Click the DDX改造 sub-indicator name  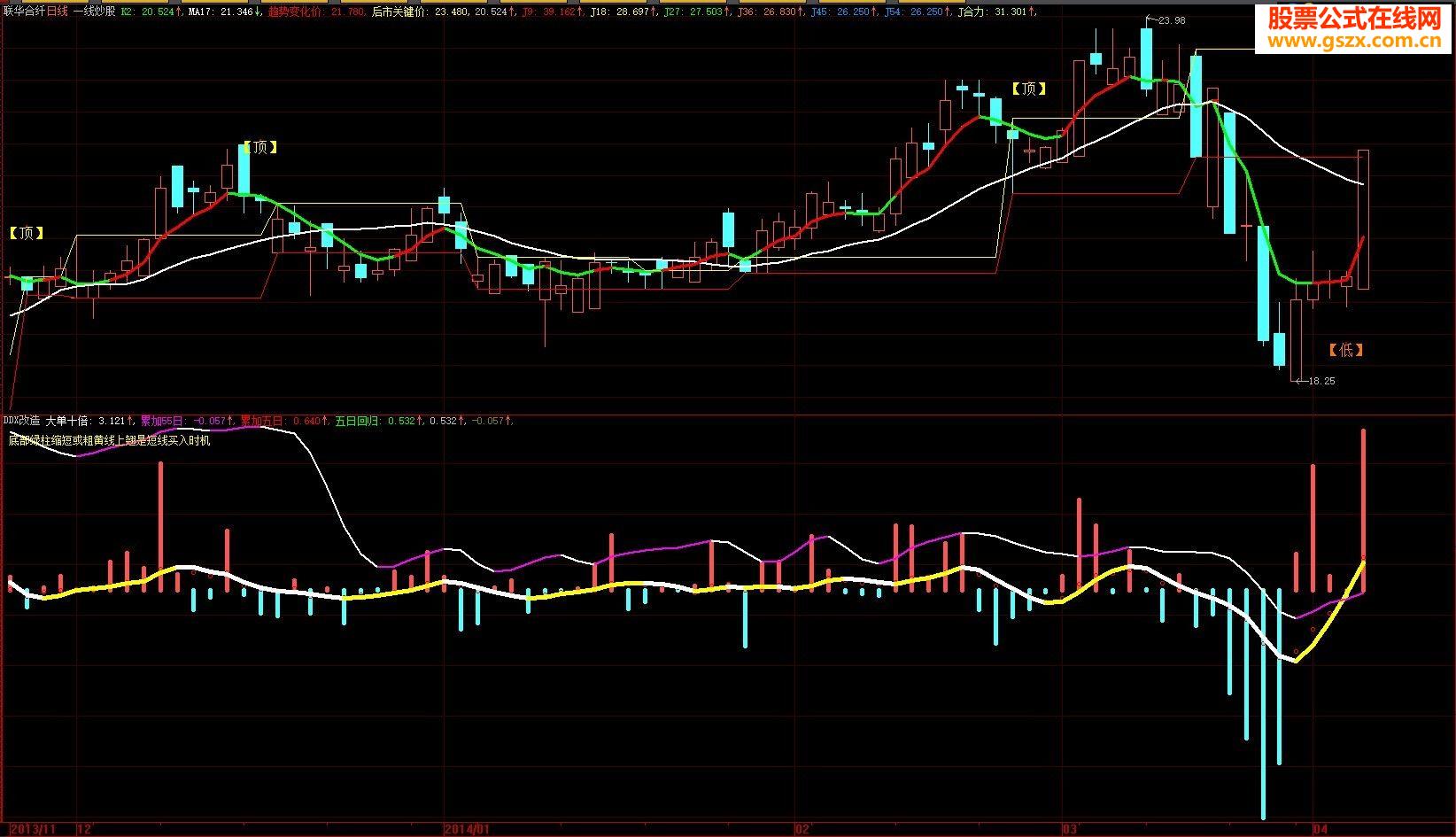tap(22, 421)
